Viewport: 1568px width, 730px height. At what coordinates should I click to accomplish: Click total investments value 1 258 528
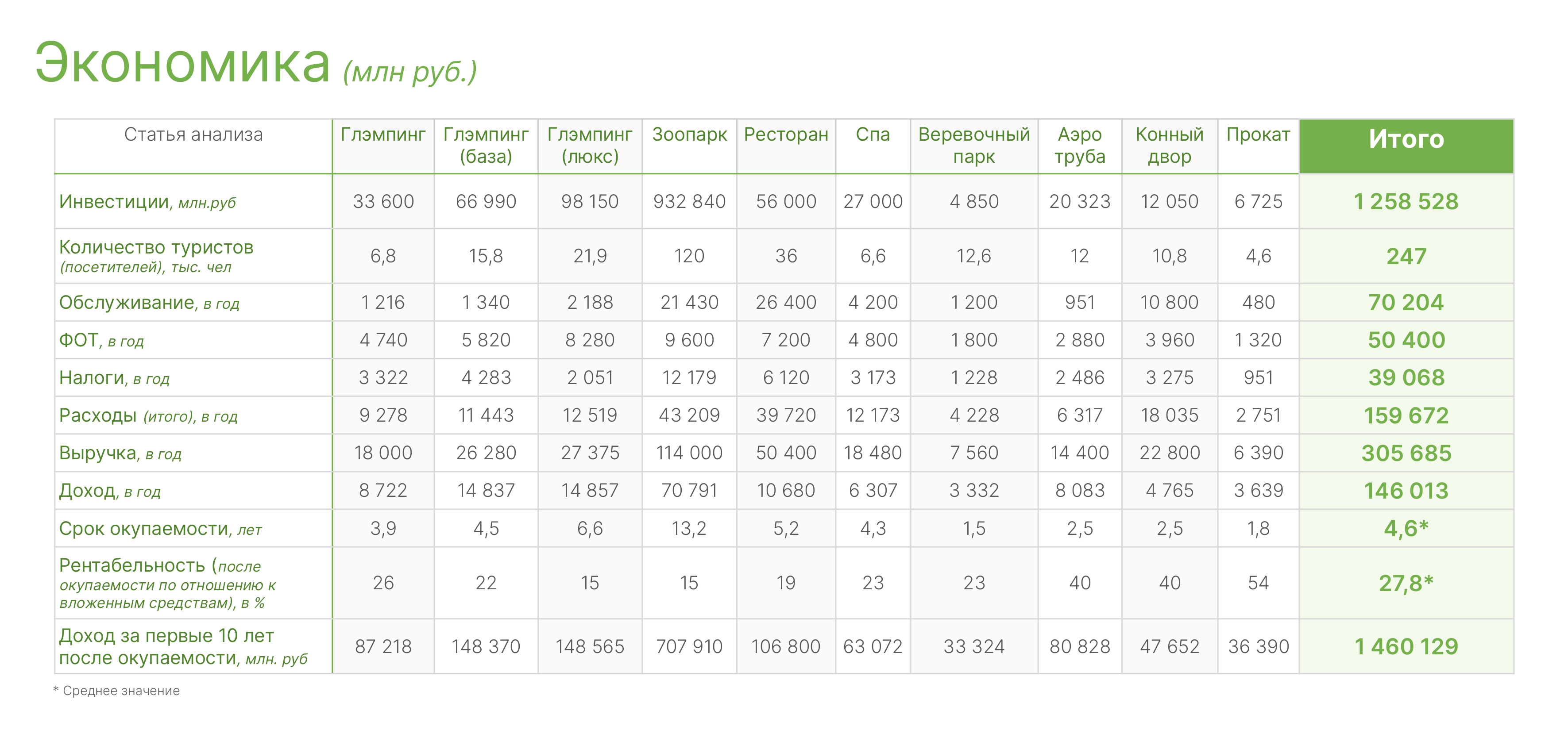point(1406,201)
